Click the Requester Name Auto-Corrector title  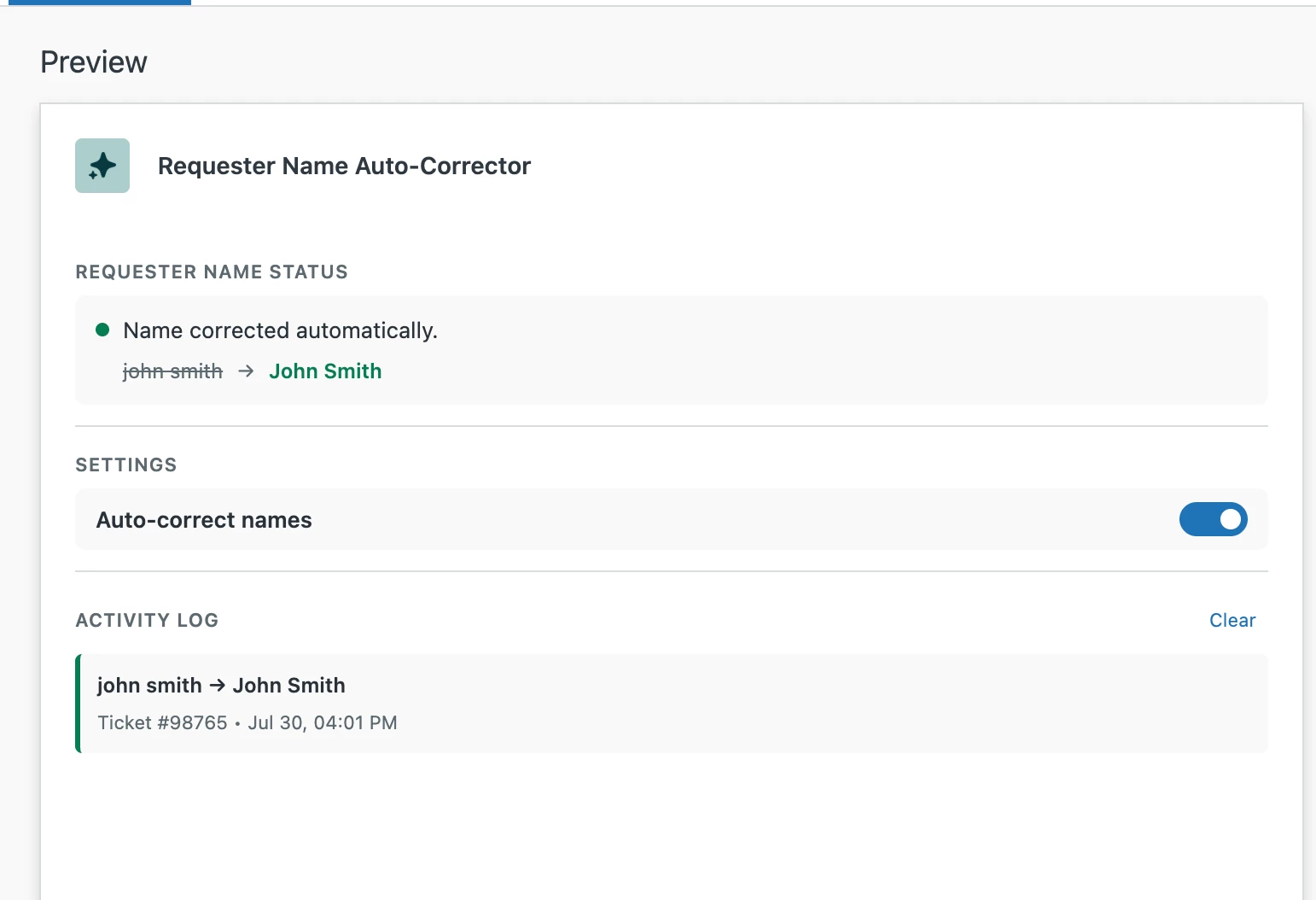coord(344,166)
